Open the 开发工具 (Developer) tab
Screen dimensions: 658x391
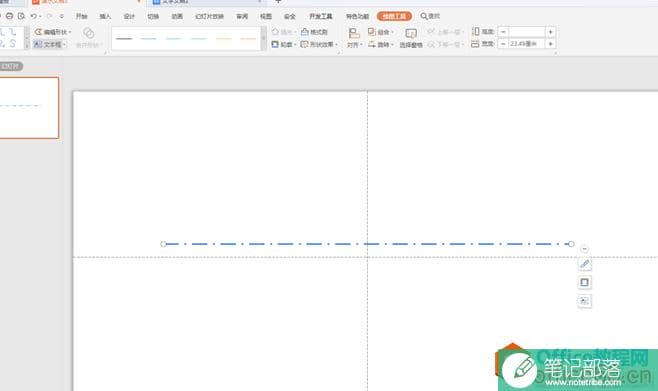(321, 16)
